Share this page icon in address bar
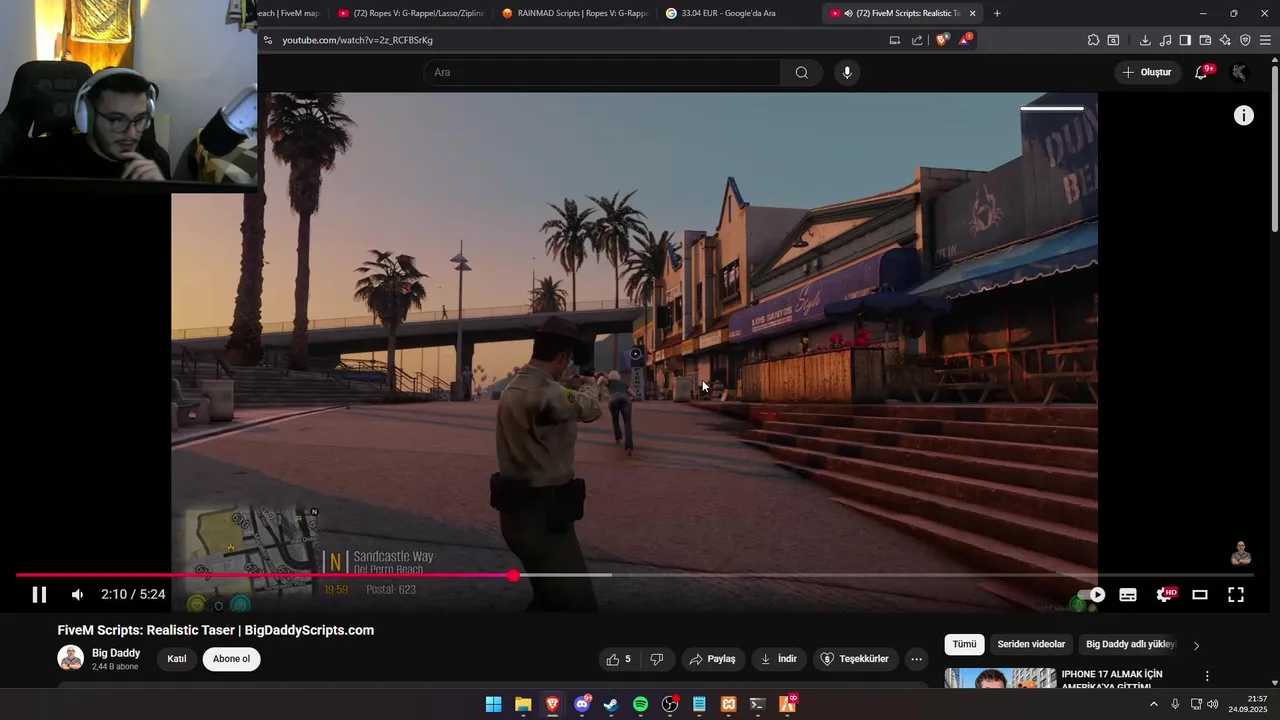This screenshot has height=720, width=1280. coord(917,40)
